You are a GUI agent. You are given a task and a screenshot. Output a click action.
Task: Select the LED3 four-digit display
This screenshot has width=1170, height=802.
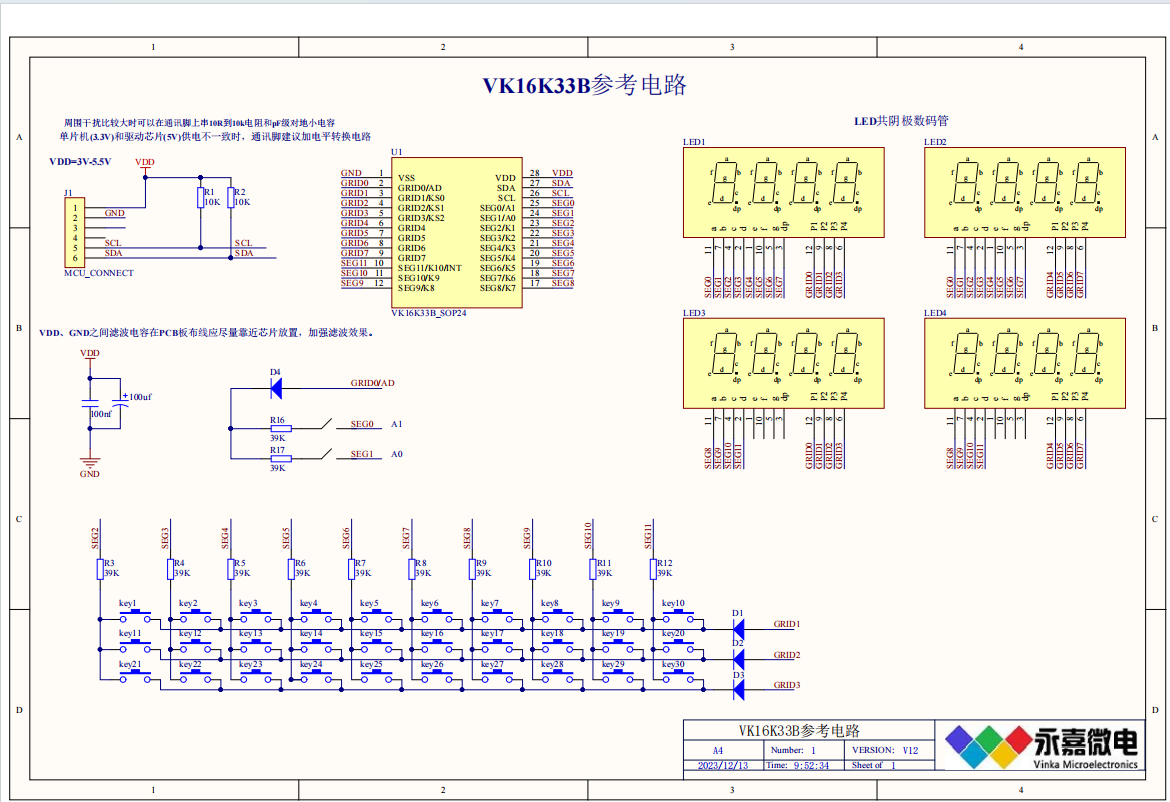[x=783, y=363]
